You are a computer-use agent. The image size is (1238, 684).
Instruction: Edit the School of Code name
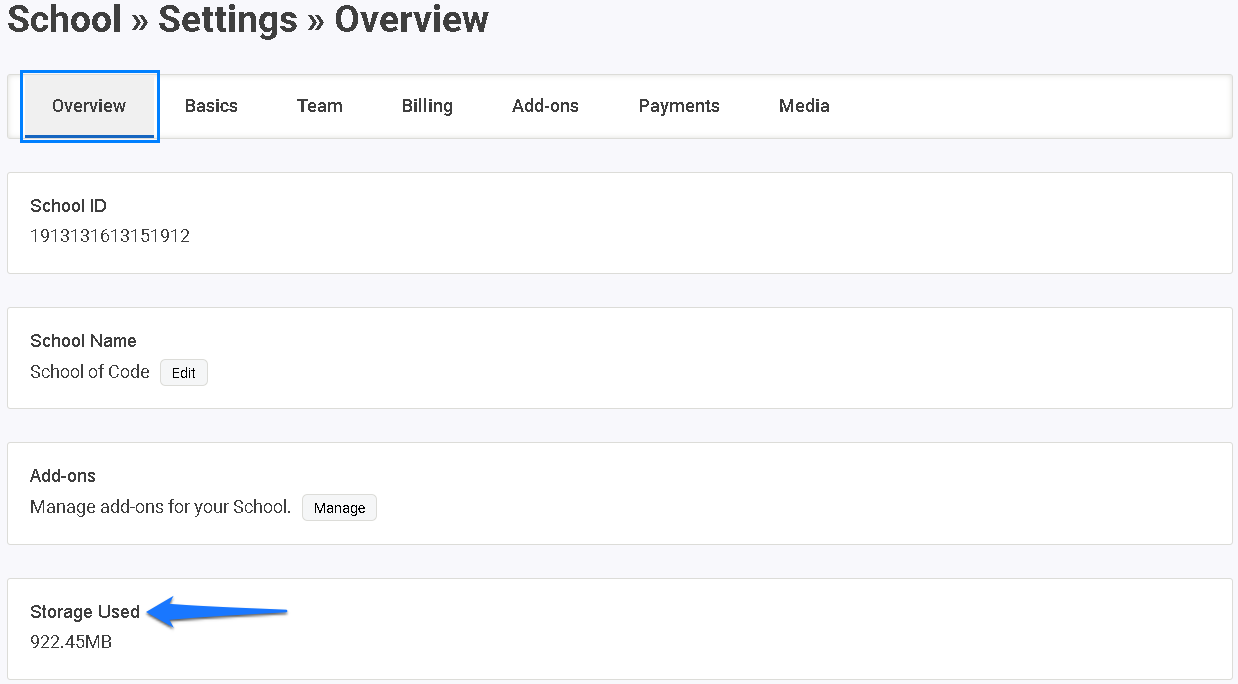pos(184,373)
